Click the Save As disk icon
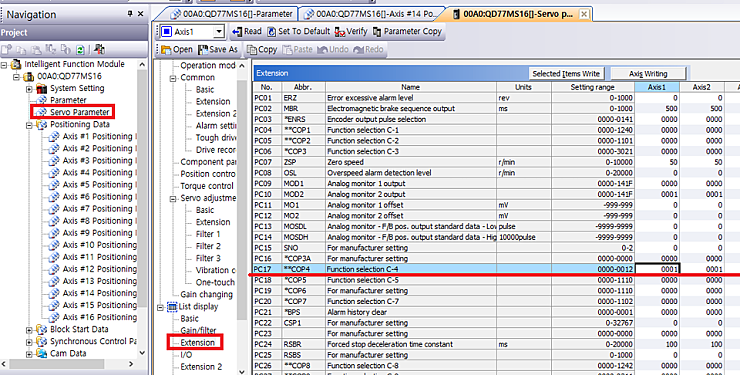Screen dimensions: 740x375 tap(203, 50)
